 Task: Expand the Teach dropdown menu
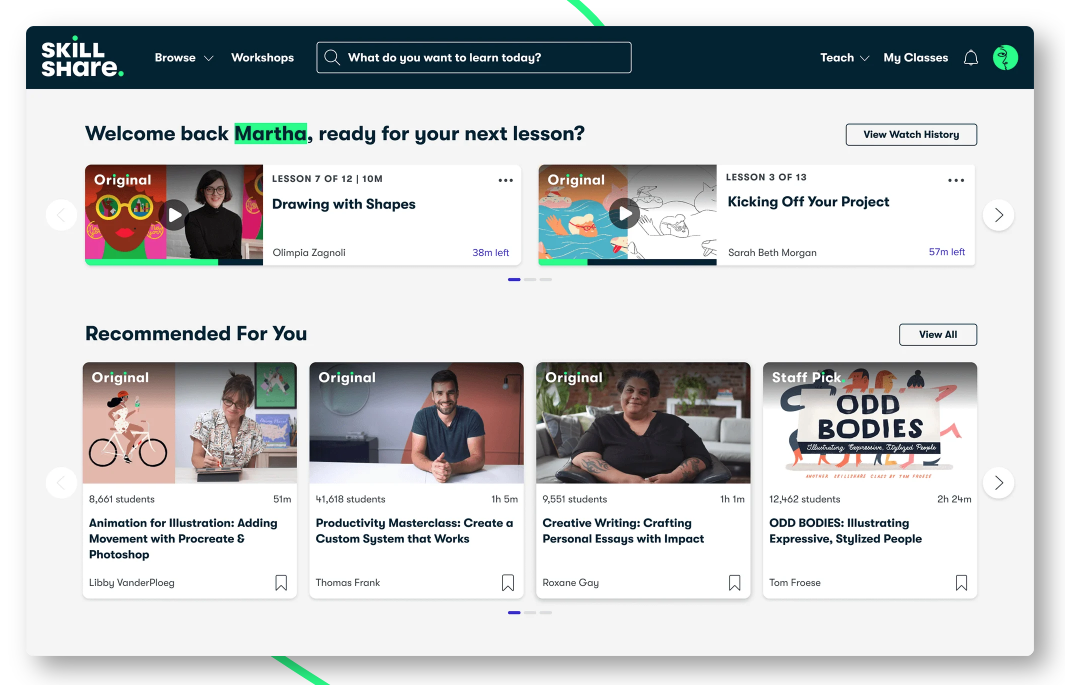(x=844, y=58)
